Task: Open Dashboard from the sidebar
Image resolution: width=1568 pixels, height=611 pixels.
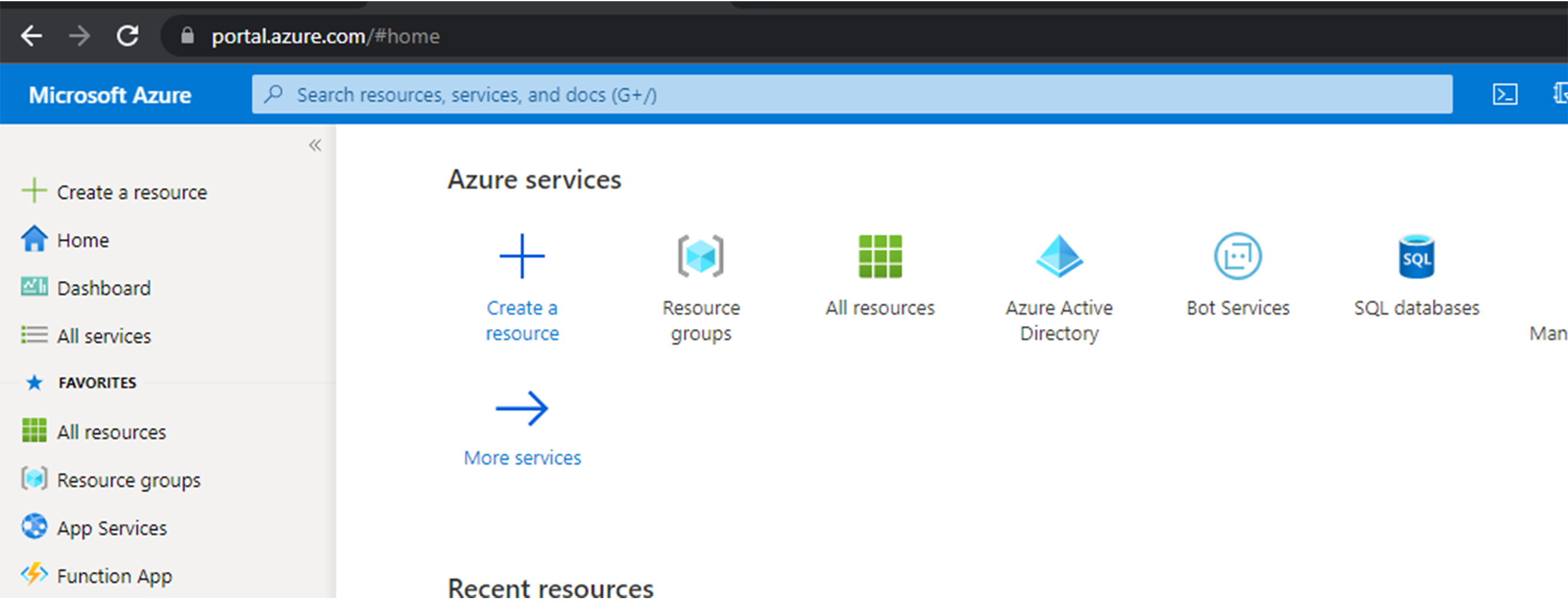Action: pos(103,288)
